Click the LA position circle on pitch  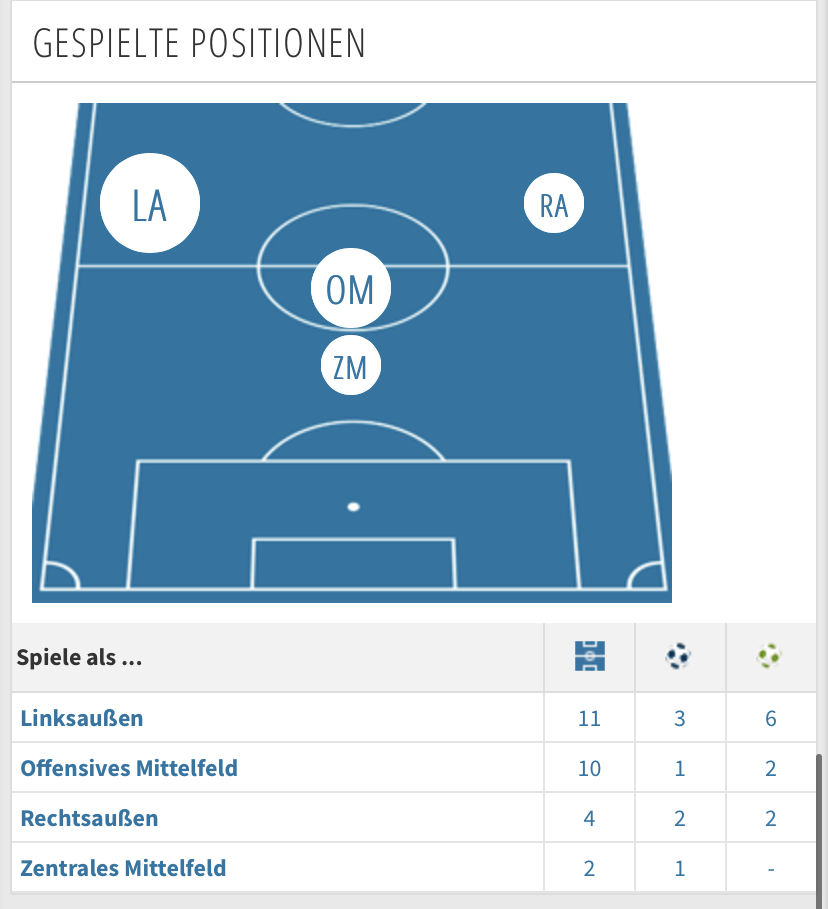click(150, 203)
